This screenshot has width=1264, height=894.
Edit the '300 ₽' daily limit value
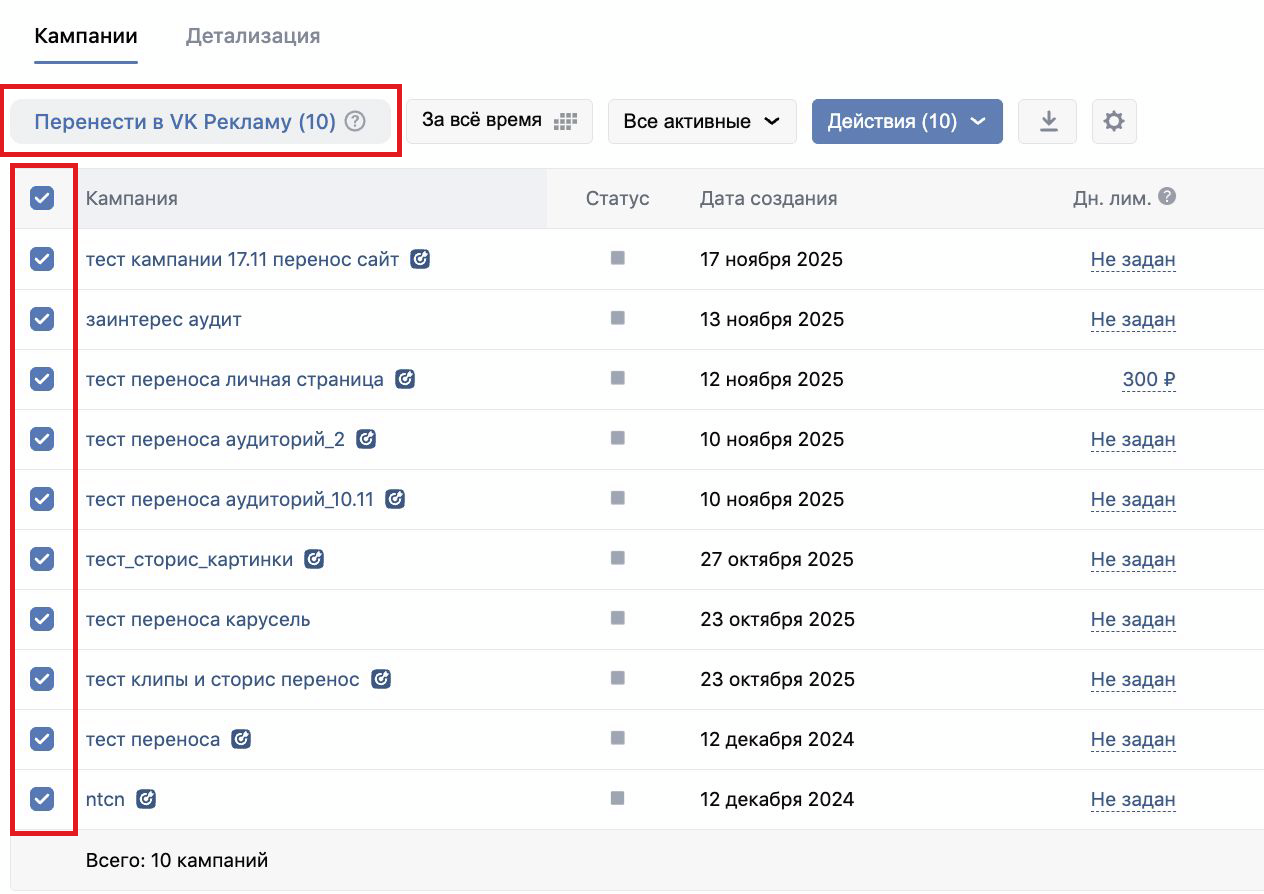[1148, 379]
